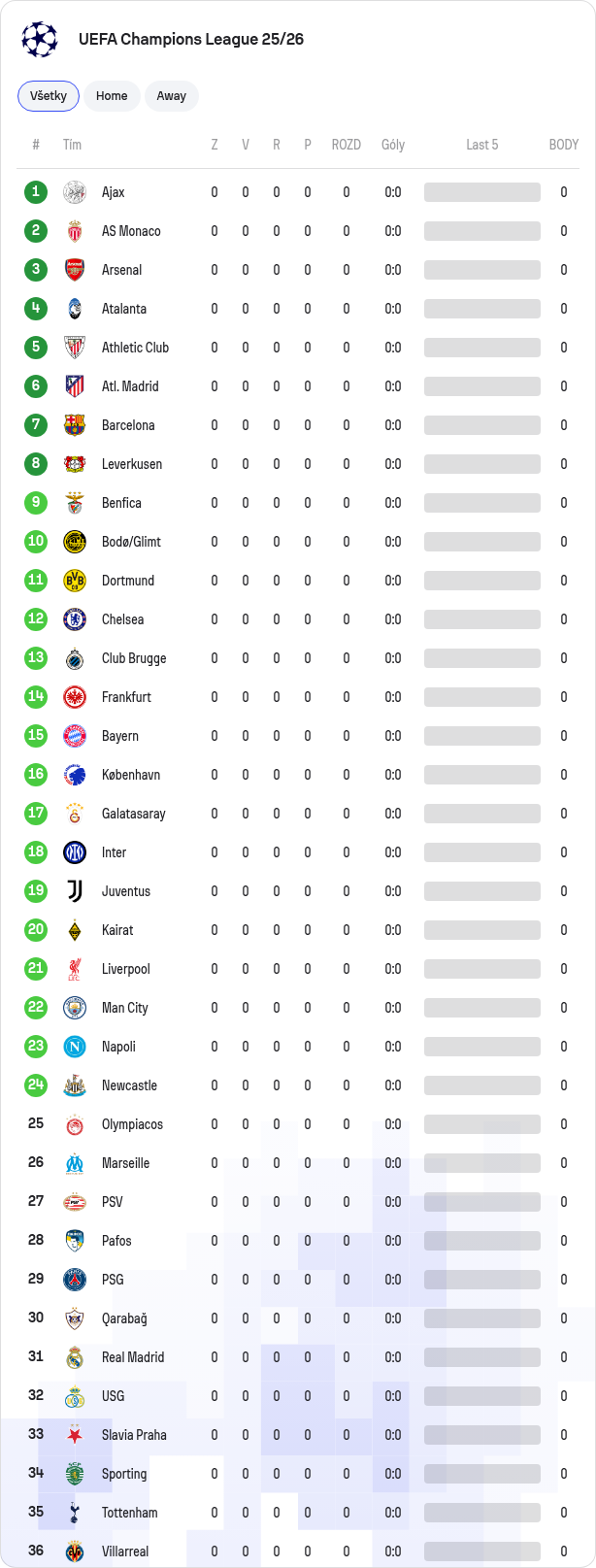Select the Všetky filter tab
Viewport: 596px width, 1568px height.
tap(49, 96)
